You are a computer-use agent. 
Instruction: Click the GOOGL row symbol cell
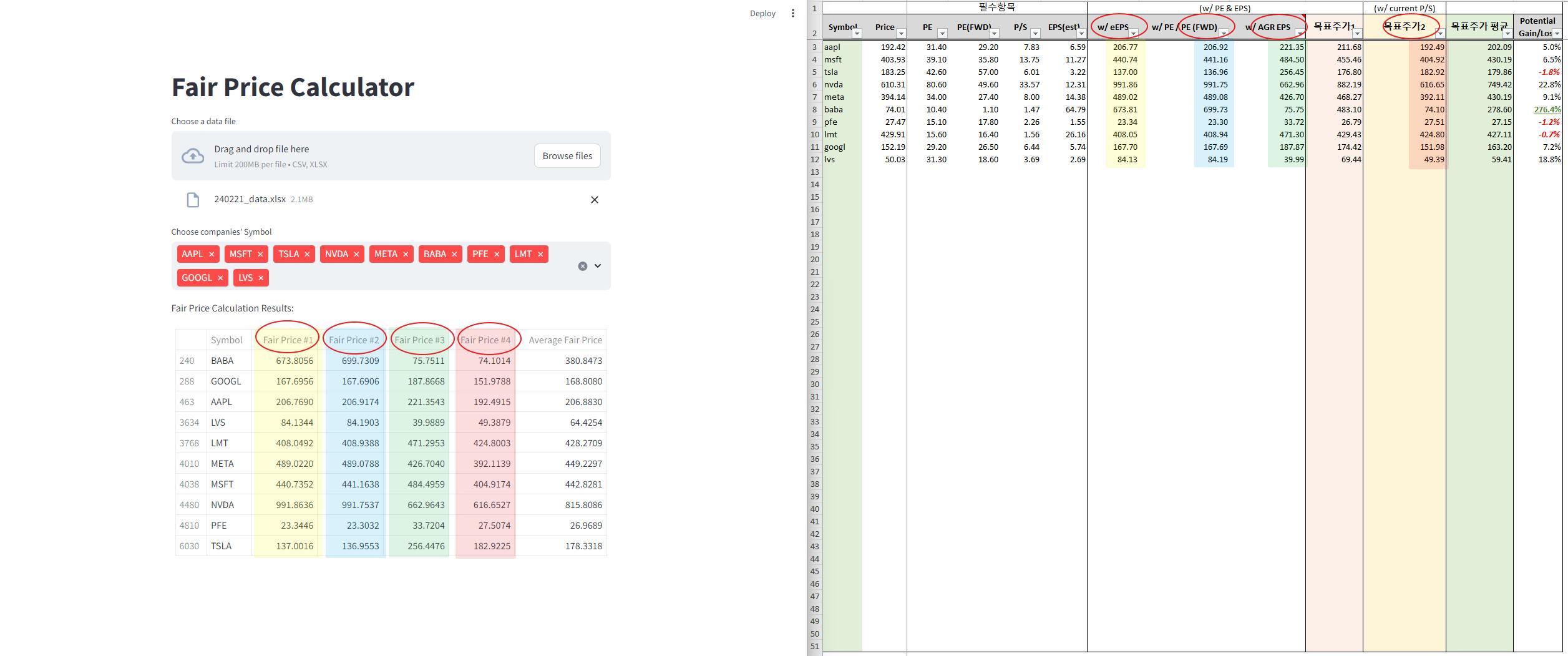click(229, 381)
